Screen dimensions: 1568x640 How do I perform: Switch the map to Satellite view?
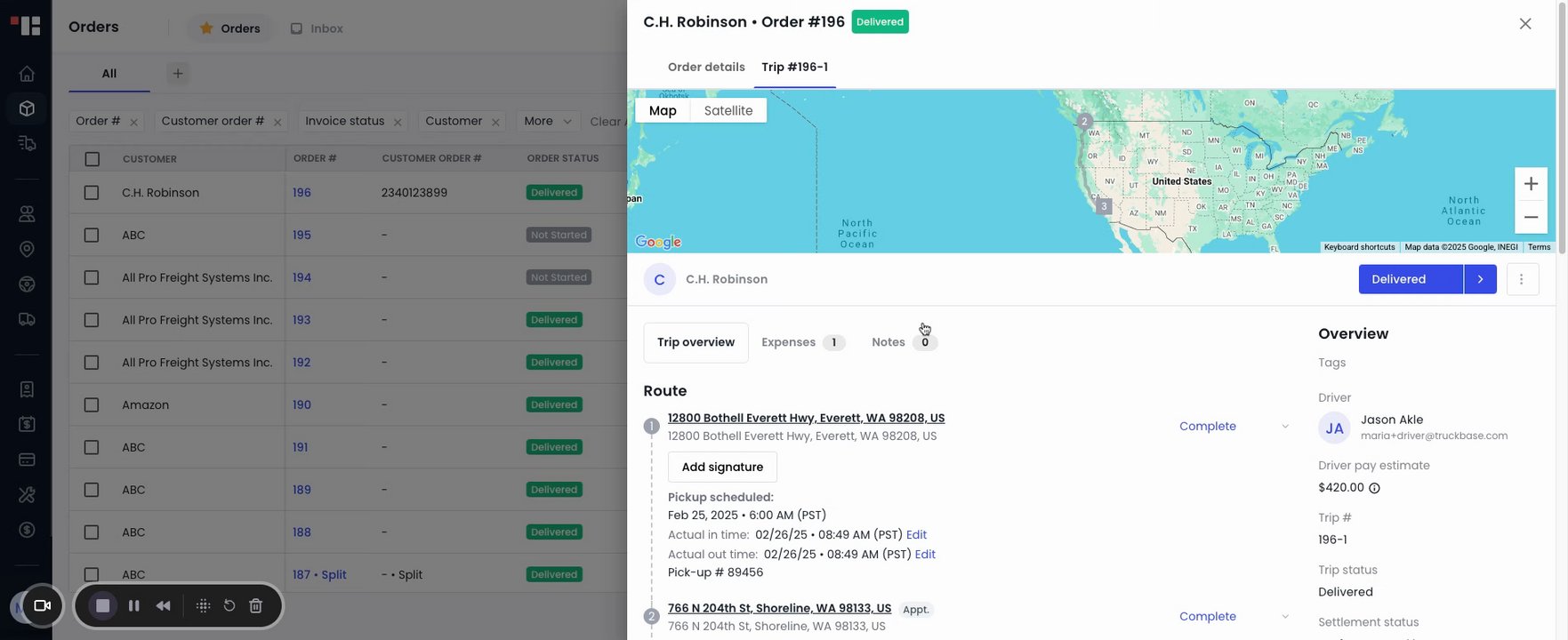[728, 111]
